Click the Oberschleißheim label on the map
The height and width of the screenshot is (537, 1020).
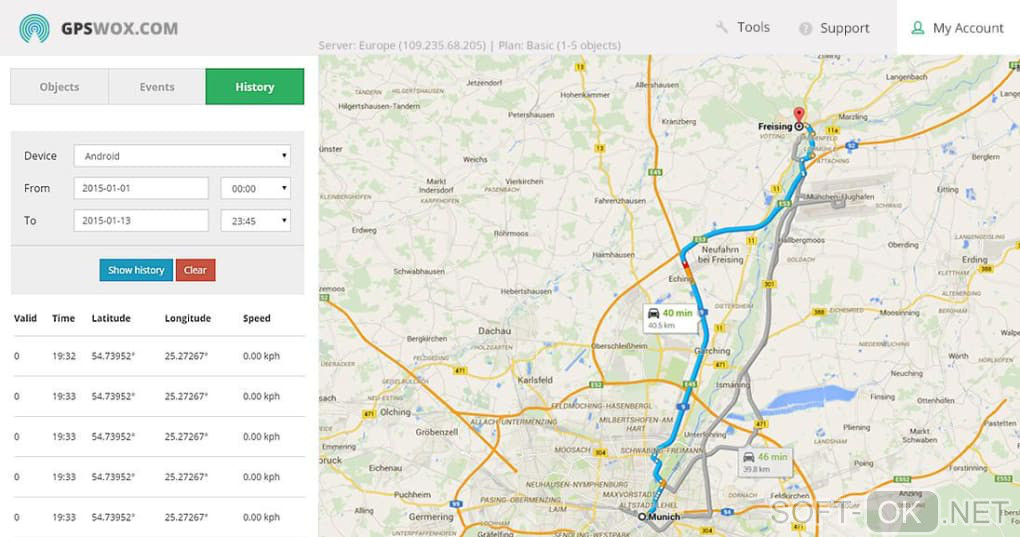(x=619, y=346)
